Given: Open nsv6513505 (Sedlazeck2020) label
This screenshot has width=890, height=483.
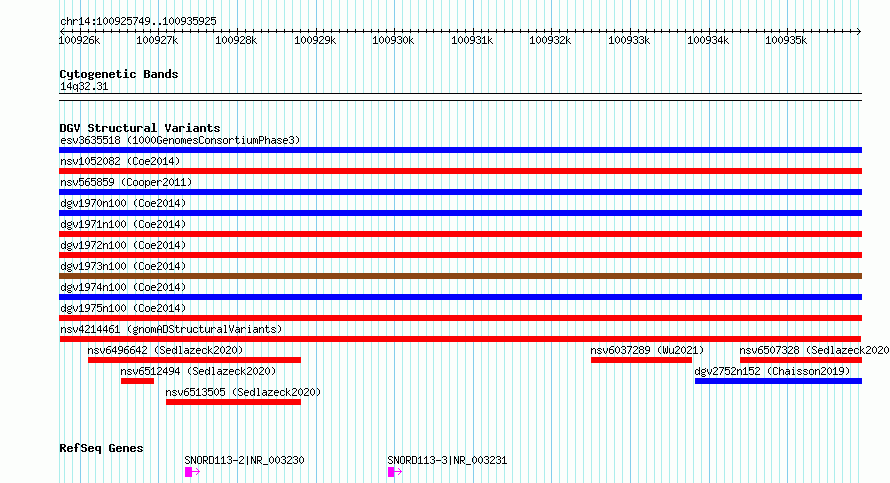Looking at the screenshot, I should (243, 392).
